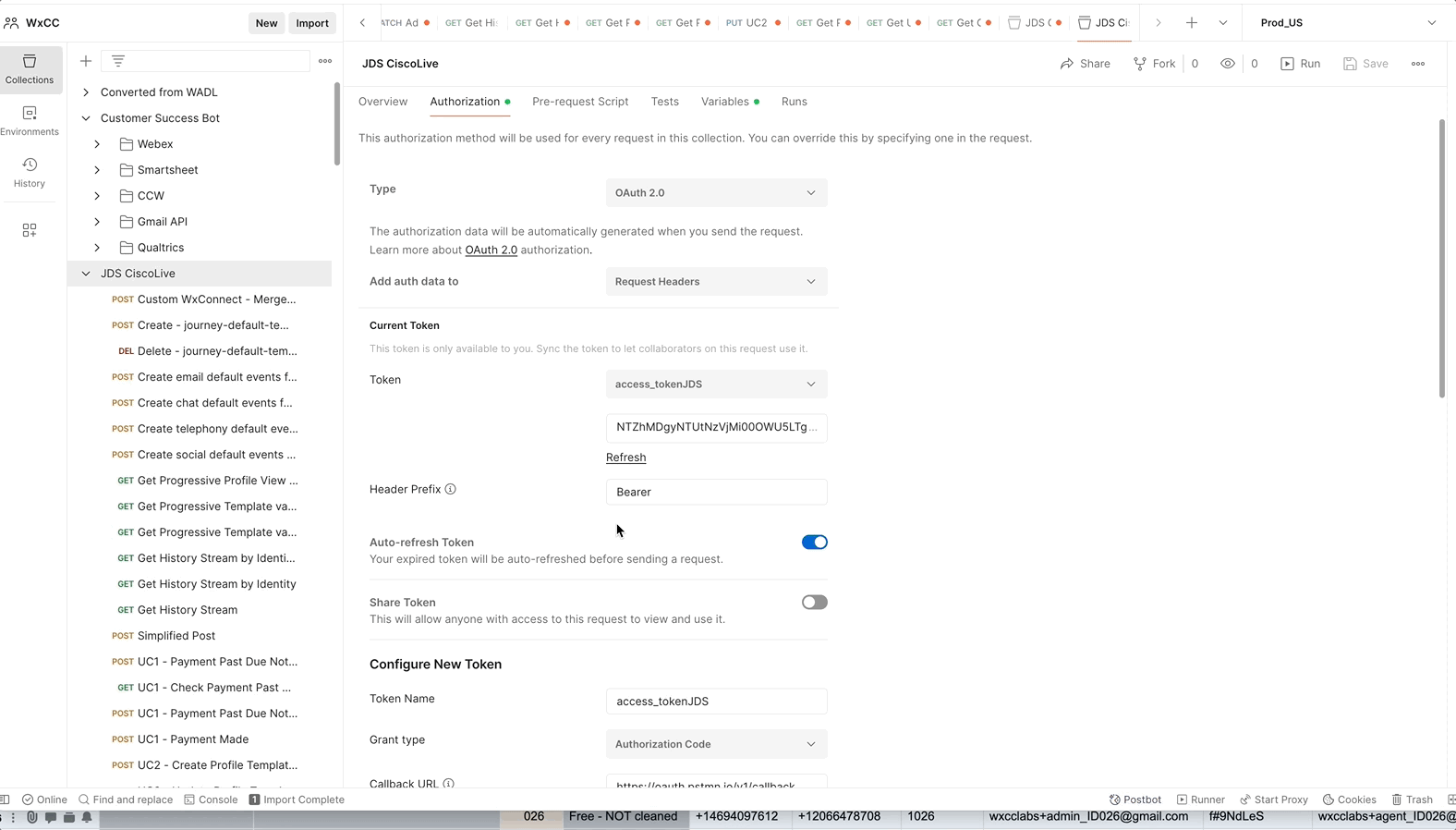Expand the Webex folder
Screen dimensions: 1456x830
pyautogui.click(x=97, y=144)
